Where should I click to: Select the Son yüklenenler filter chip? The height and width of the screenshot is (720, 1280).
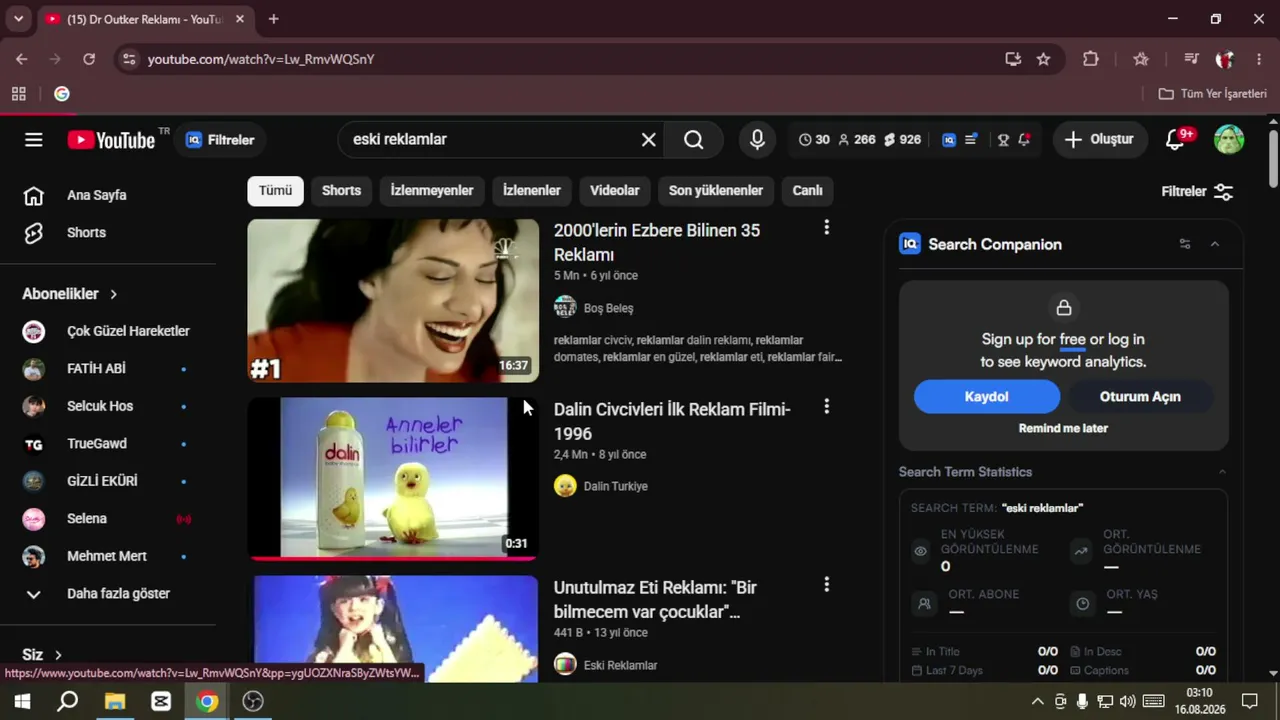point(716,190)
